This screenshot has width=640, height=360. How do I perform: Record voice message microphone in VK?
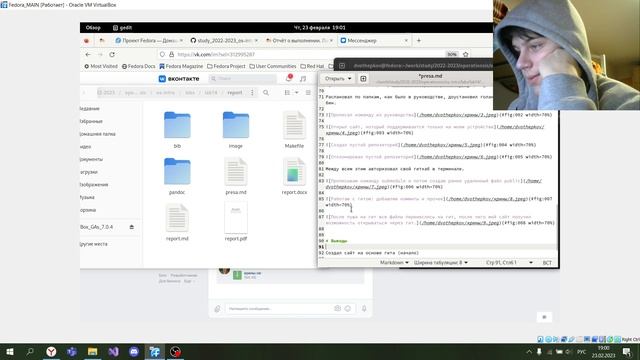pos(364,309)
